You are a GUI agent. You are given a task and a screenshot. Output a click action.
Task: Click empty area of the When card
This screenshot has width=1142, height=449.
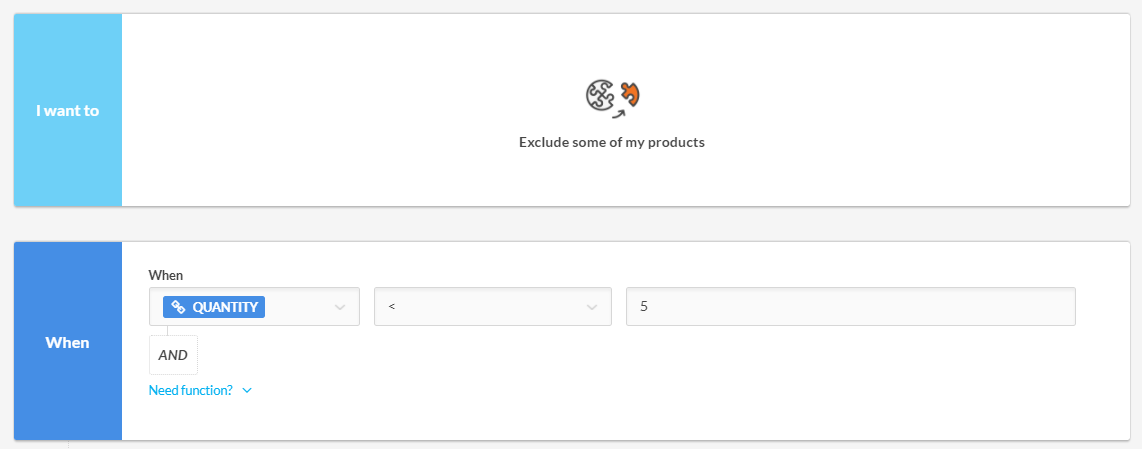[655, 386]
